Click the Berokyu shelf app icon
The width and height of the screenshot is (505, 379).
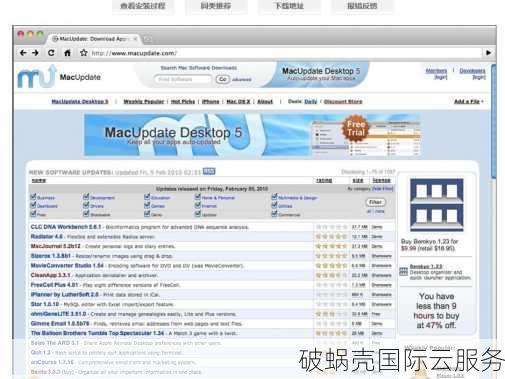click(x=437, y=205)
